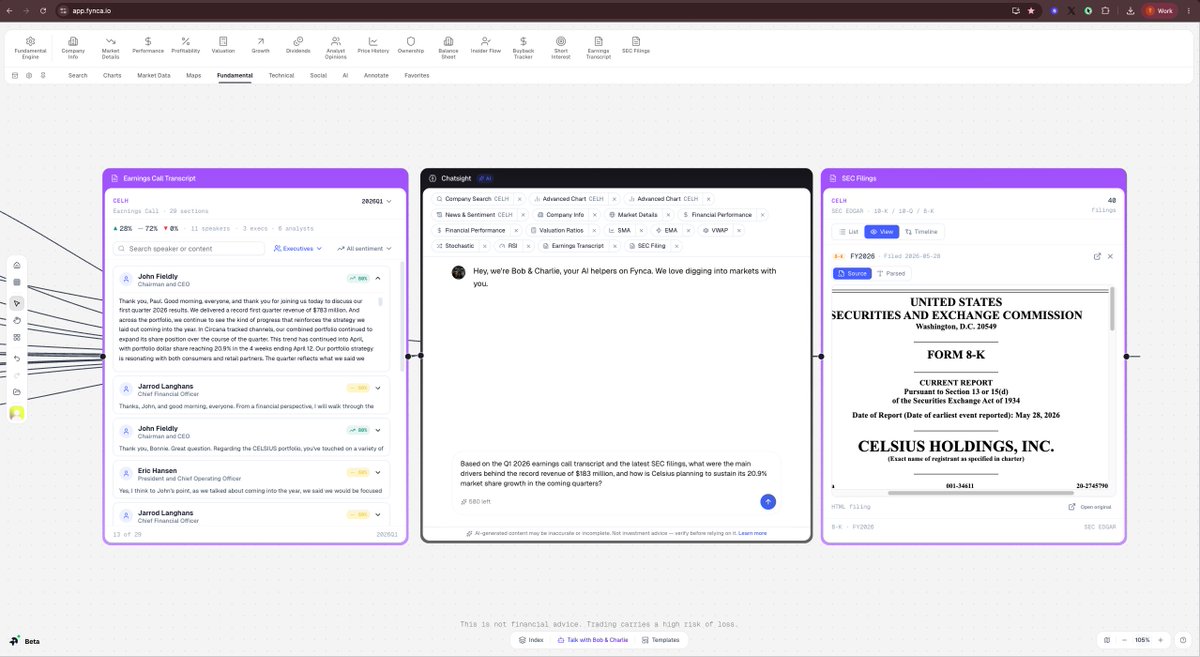Click the home icon in left sidebar
The image size is (1200, 657).
[17, 265]
